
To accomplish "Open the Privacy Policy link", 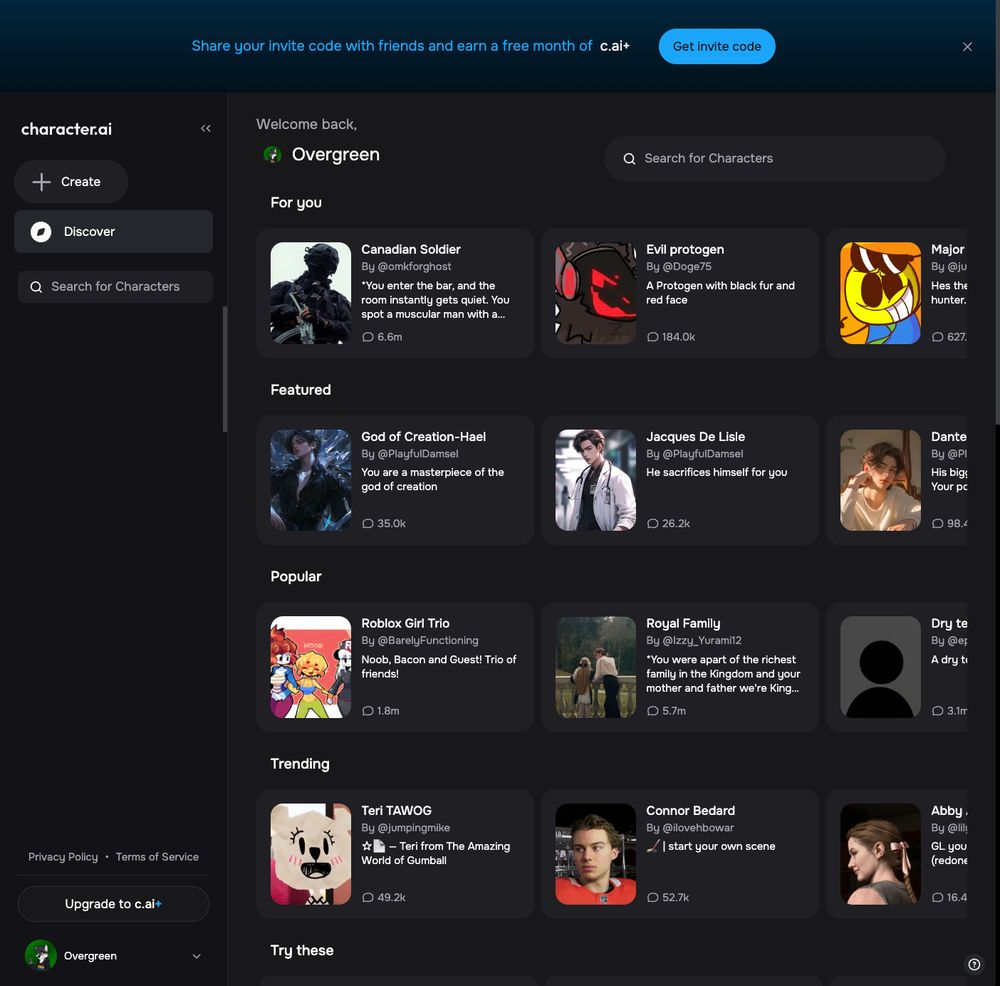I will click(63, 856).
